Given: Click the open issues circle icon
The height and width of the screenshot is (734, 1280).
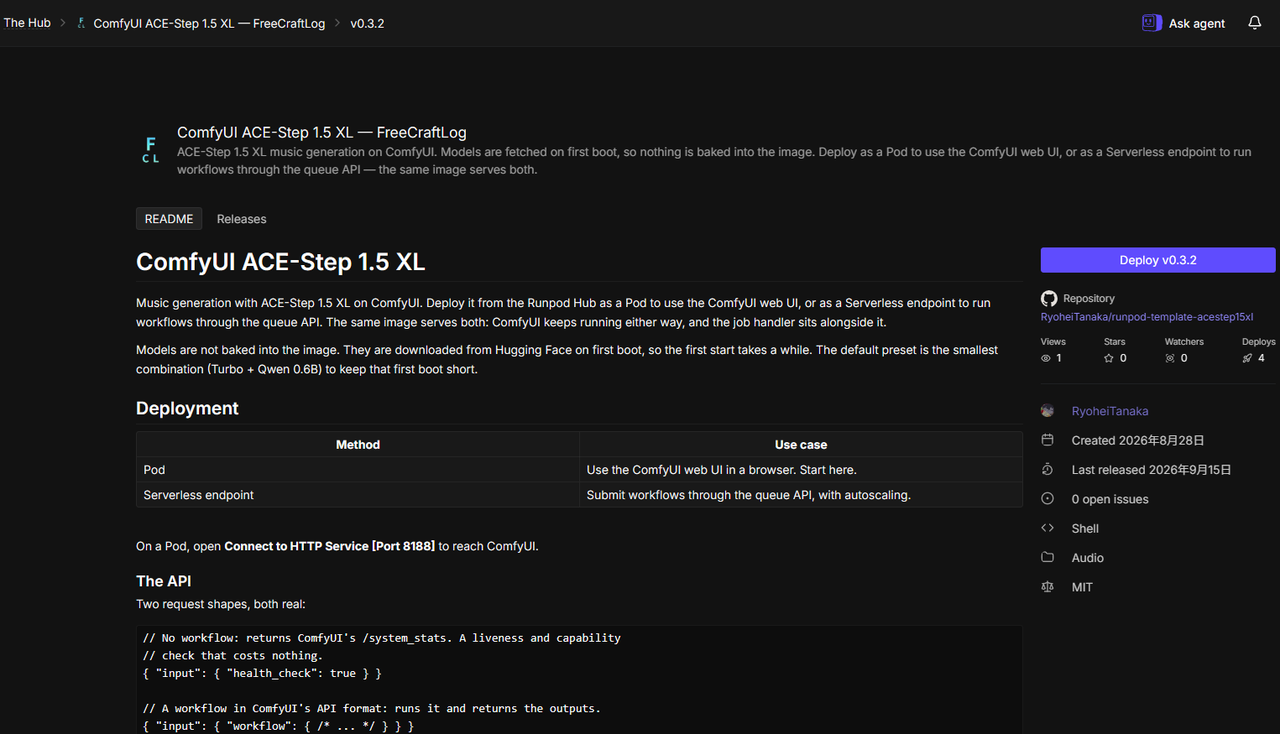Looking at the screenshot, I should click(1047, 499).
